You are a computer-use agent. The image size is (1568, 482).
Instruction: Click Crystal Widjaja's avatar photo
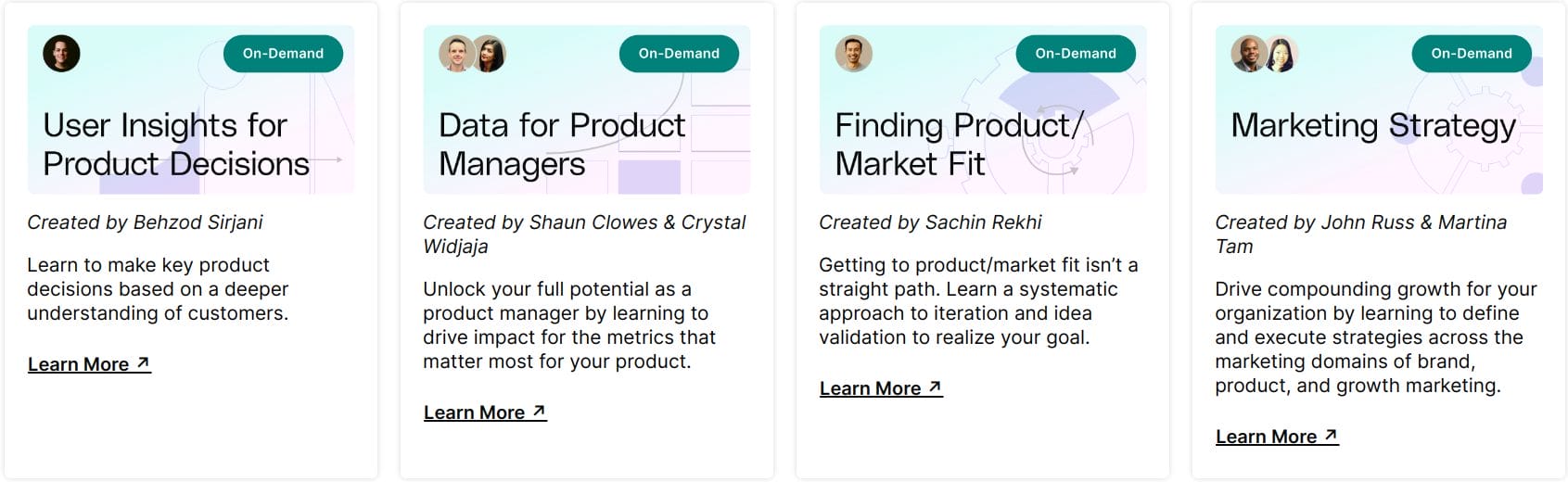(x=490, y=54)
